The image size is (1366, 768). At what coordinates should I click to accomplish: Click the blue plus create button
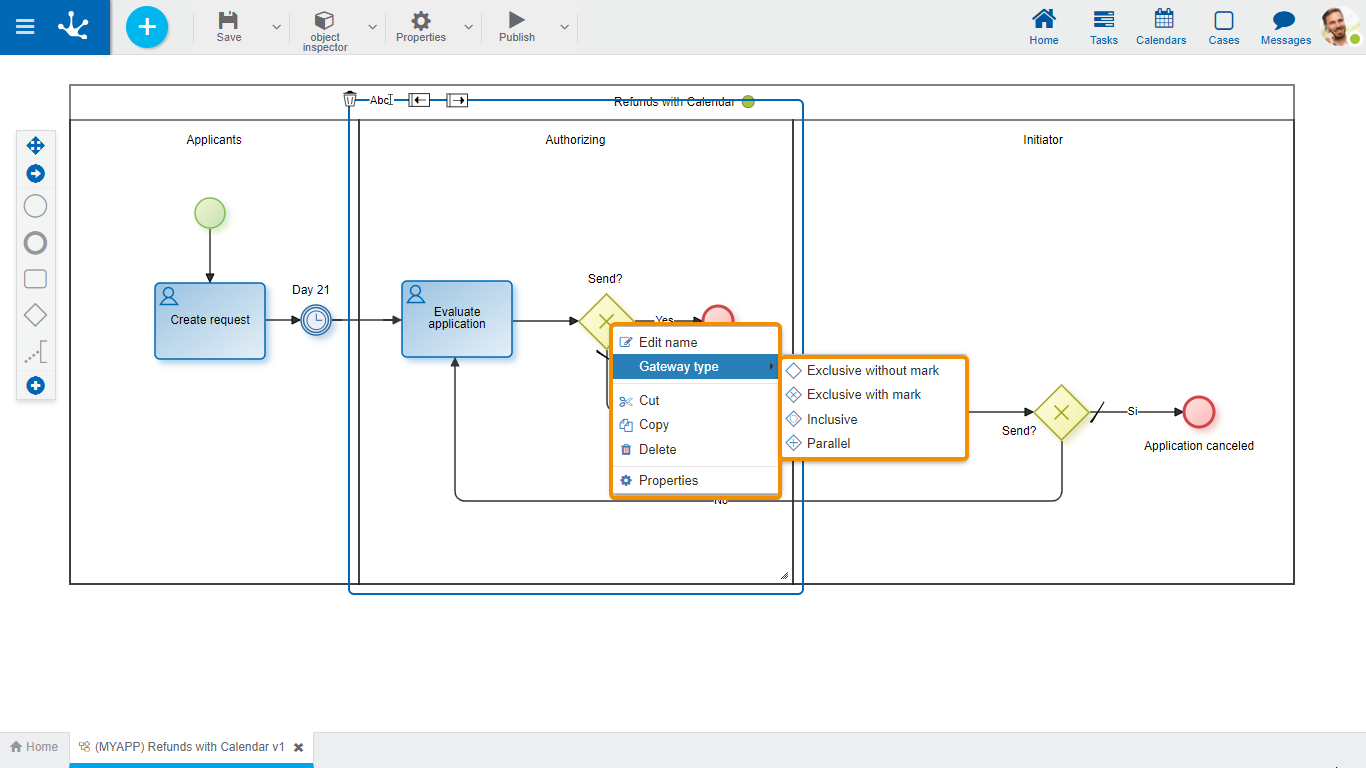pos(147,27)
